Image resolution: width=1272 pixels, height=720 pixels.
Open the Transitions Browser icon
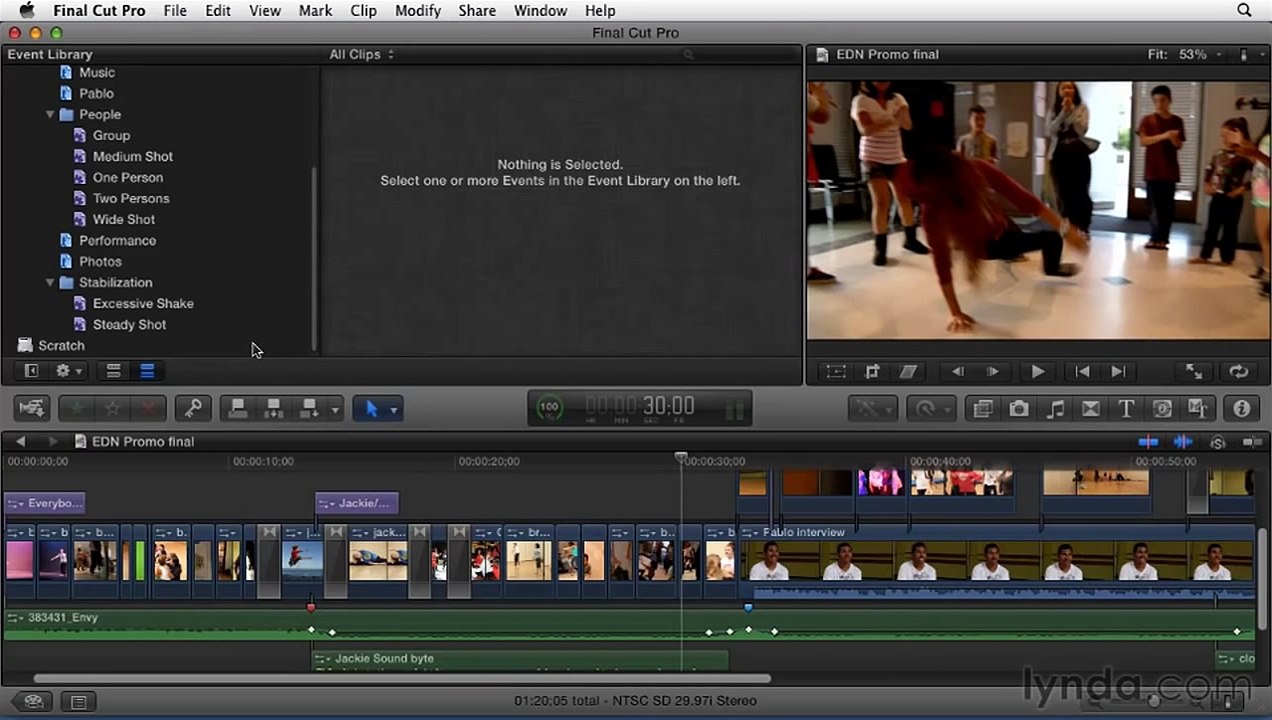pos(1091,408)
